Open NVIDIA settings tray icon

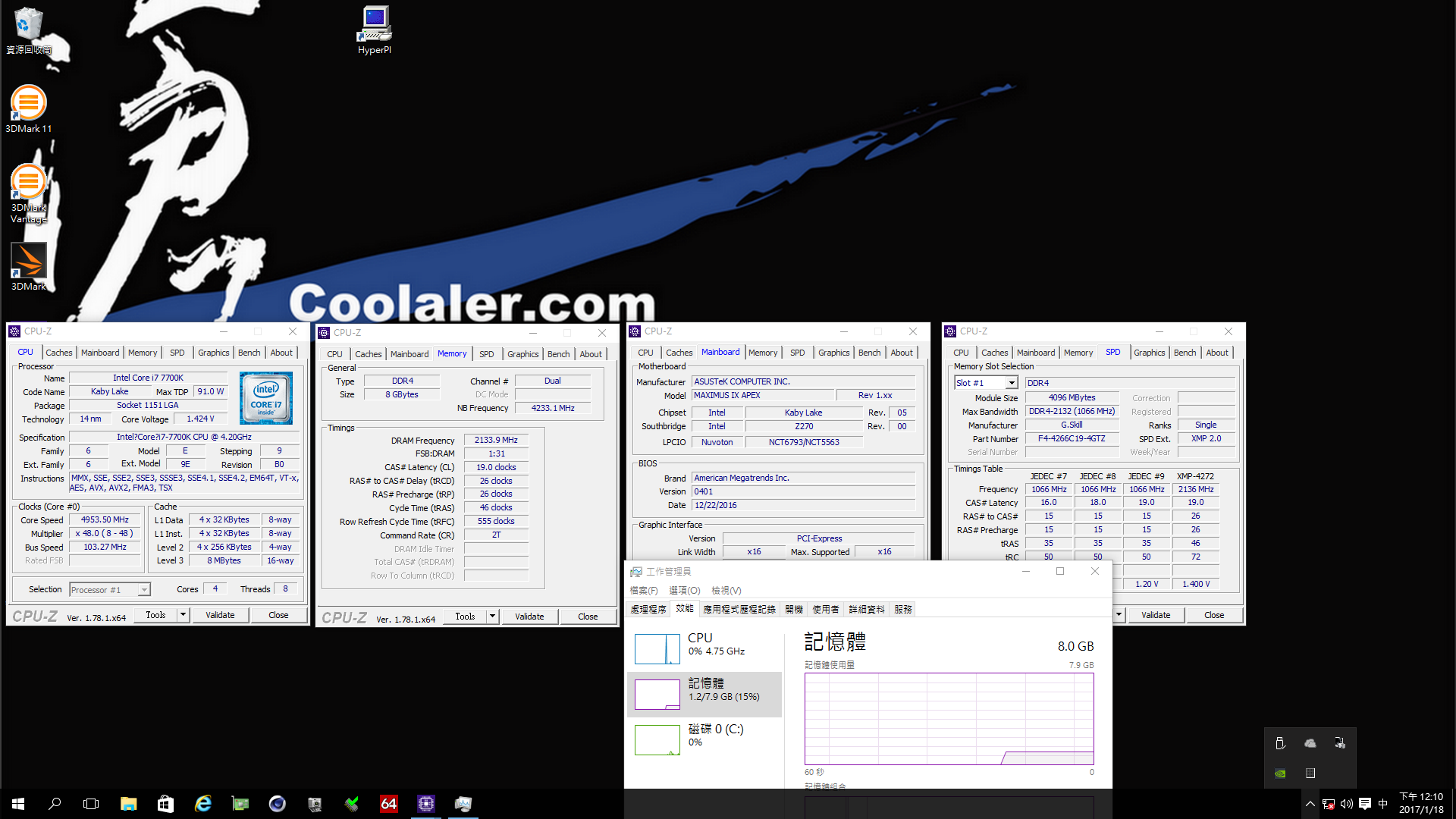point(1280,773)
